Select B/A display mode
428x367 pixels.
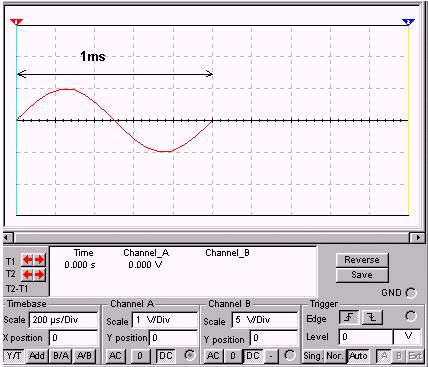61,356
